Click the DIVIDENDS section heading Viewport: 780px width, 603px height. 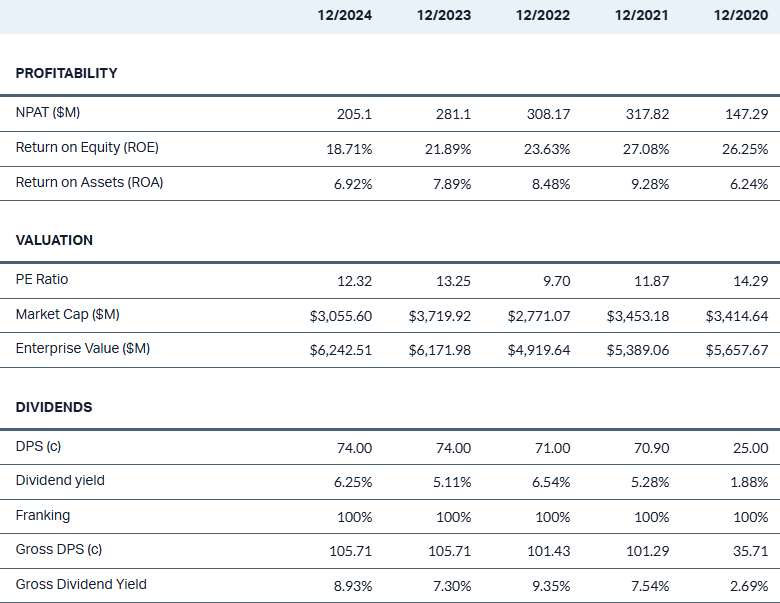pyautogui.click(x=54, y=407)
